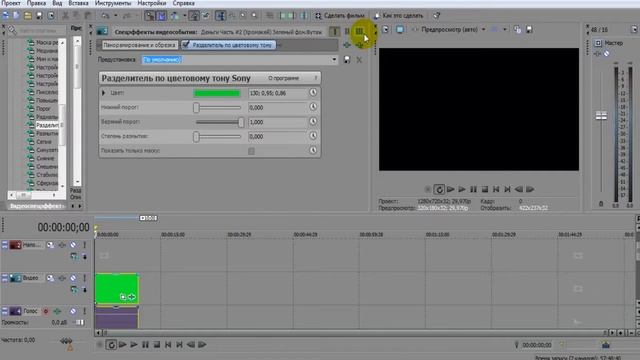640x360 pixels.
Task: Click the timeline transport Stop button
Action: [x=157, y=345]
